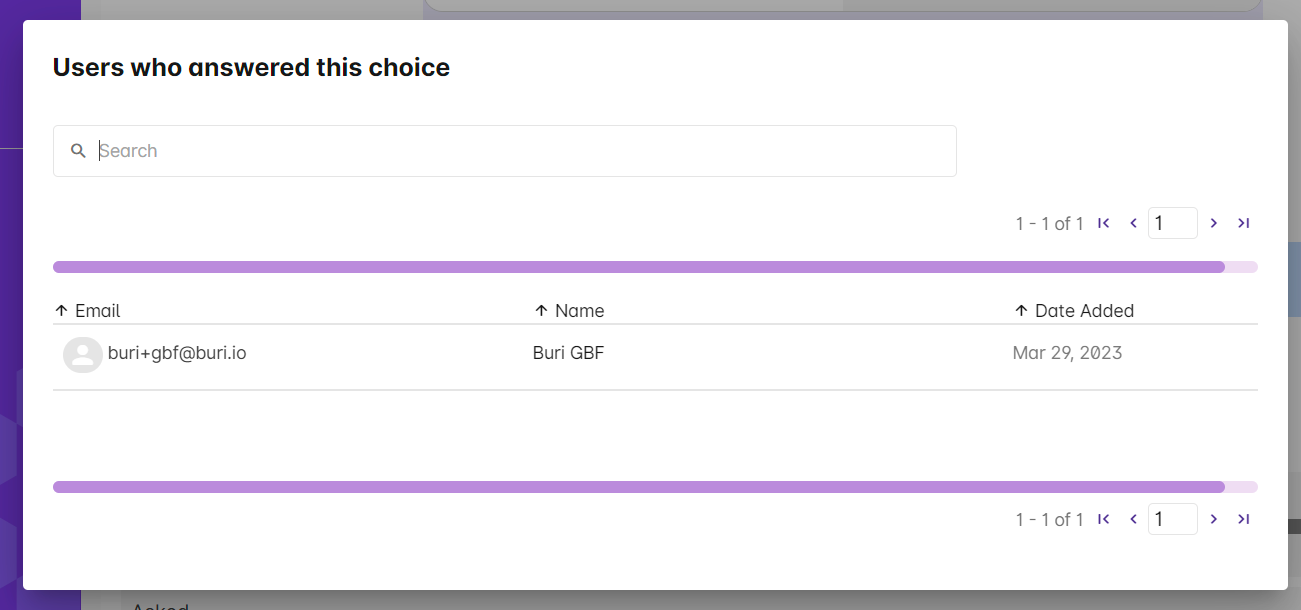Go to first page in bottom pagination
This screenshot has height=610, width=1301.
click(1104, 519)
